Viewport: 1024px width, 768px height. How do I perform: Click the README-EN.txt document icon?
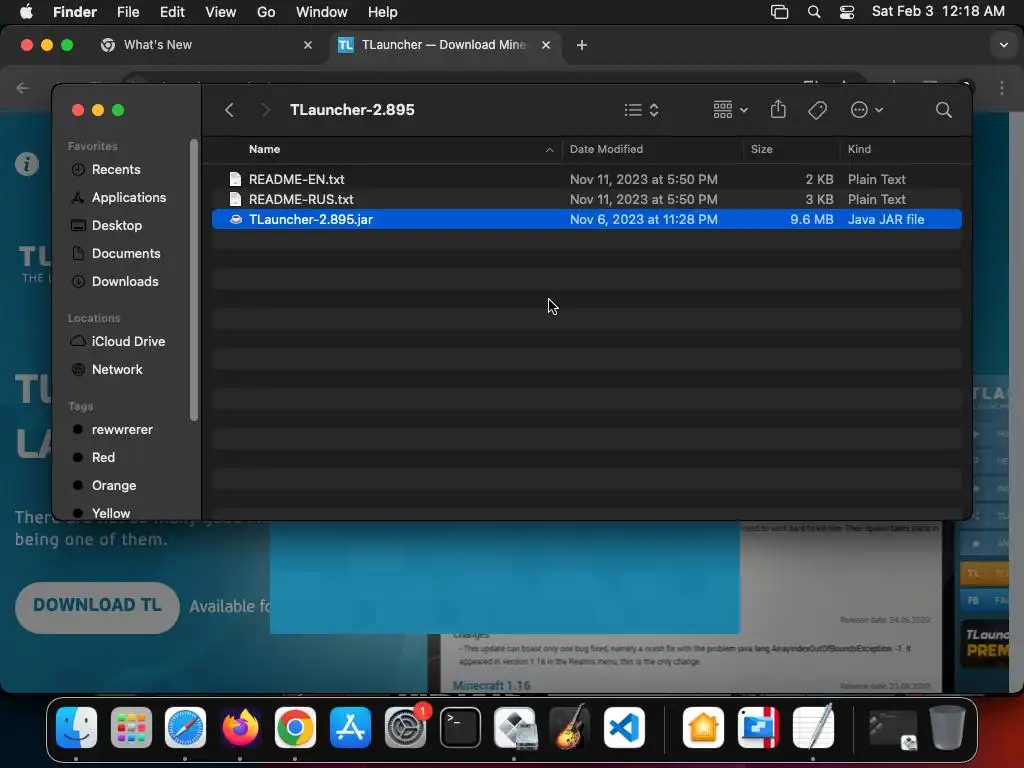235,179
